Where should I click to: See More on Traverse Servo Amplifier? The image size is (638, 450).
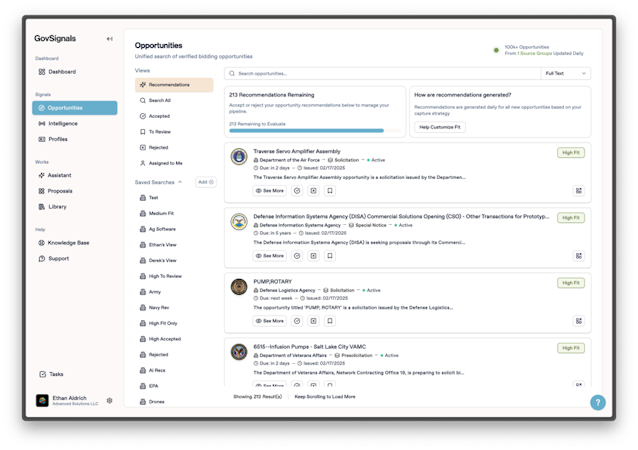[x=269, y=190]
